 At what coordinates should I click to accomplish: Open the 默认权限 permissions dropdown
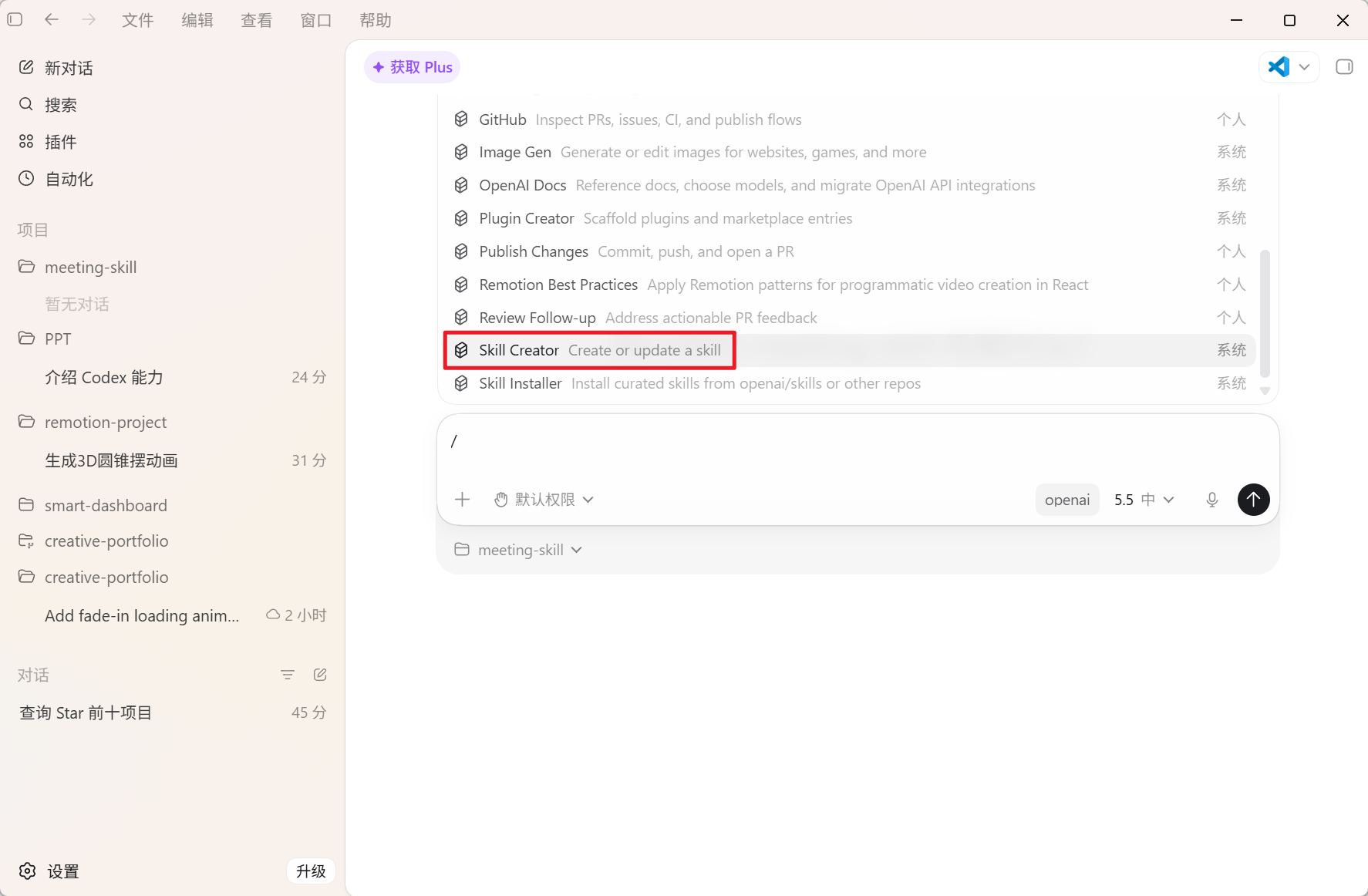(544, 500)
